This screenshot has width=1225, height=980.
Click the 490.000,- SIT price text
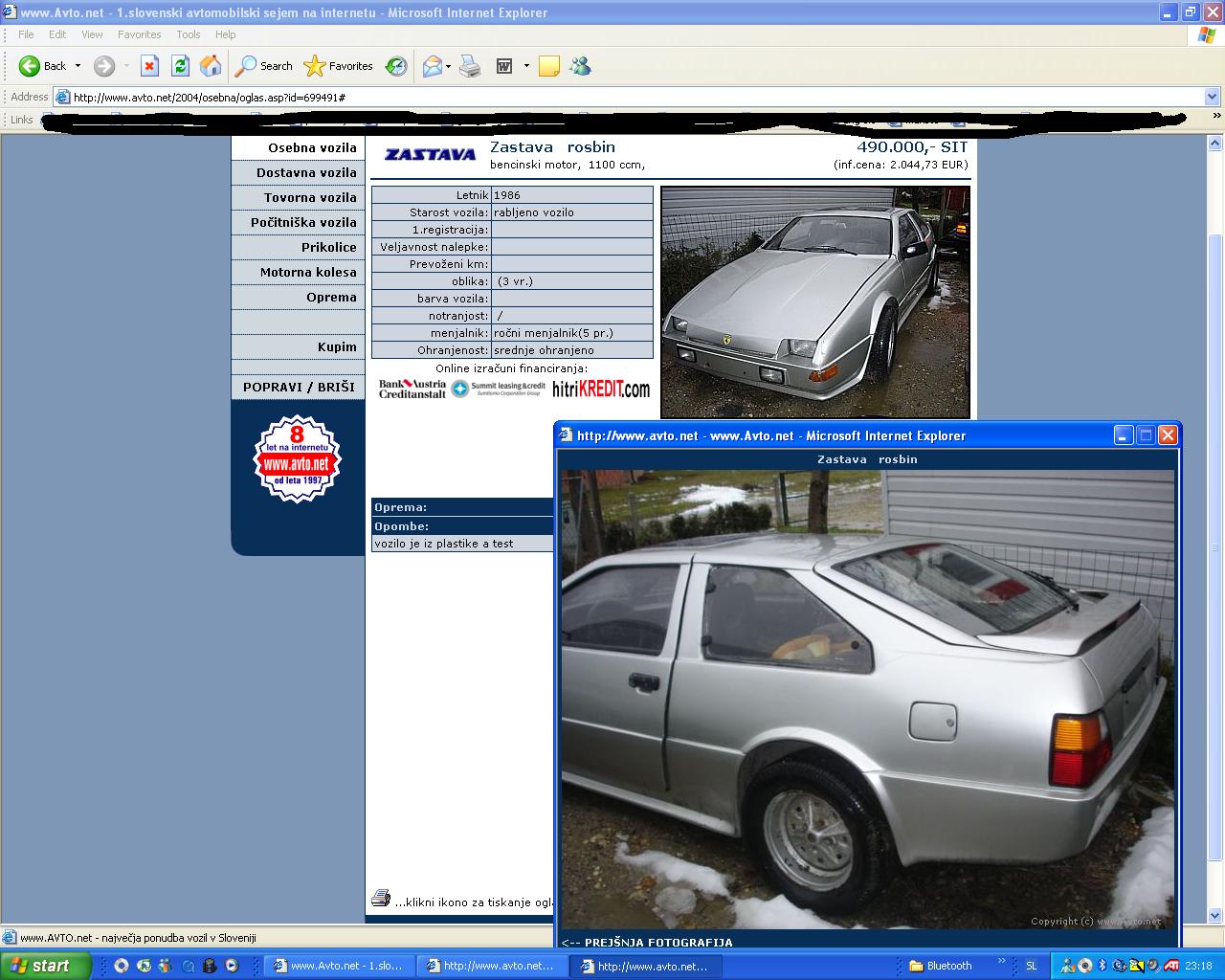[x=912, y=147]
